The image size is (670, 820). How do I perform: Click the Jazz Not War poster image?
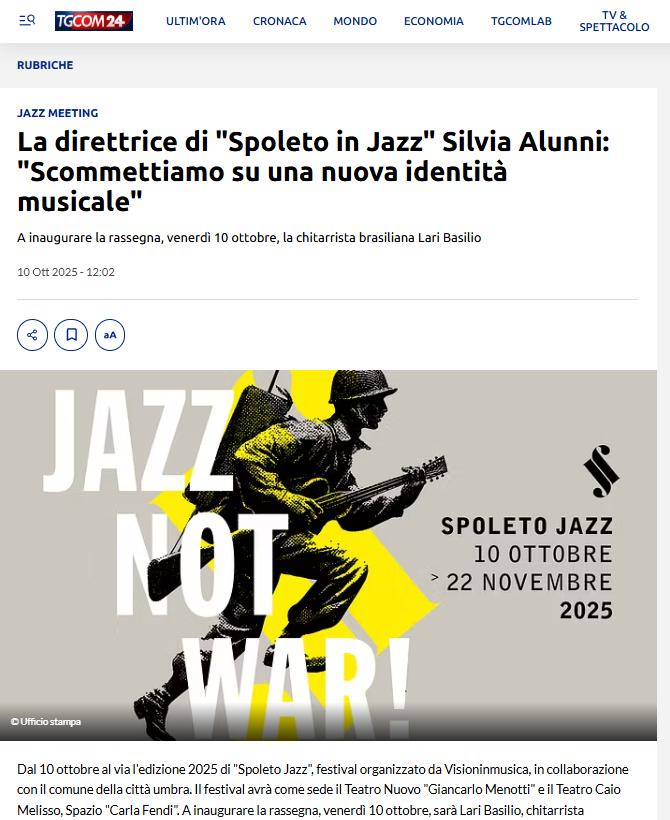tap(328, 555)
